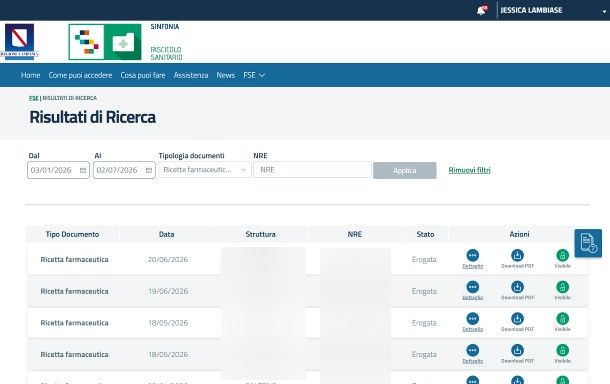The image size is (610, 384).
Task: Expand the FSE navigation dropdown
Action: (x=254, y=75)
